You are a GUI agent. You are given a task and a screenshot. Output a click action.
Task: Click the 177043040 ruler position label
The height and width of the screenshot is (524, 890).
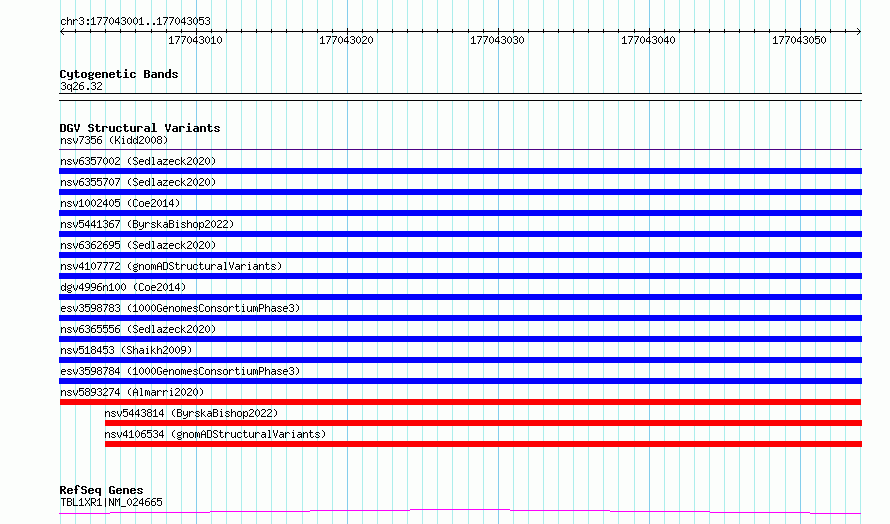point(648,40)
